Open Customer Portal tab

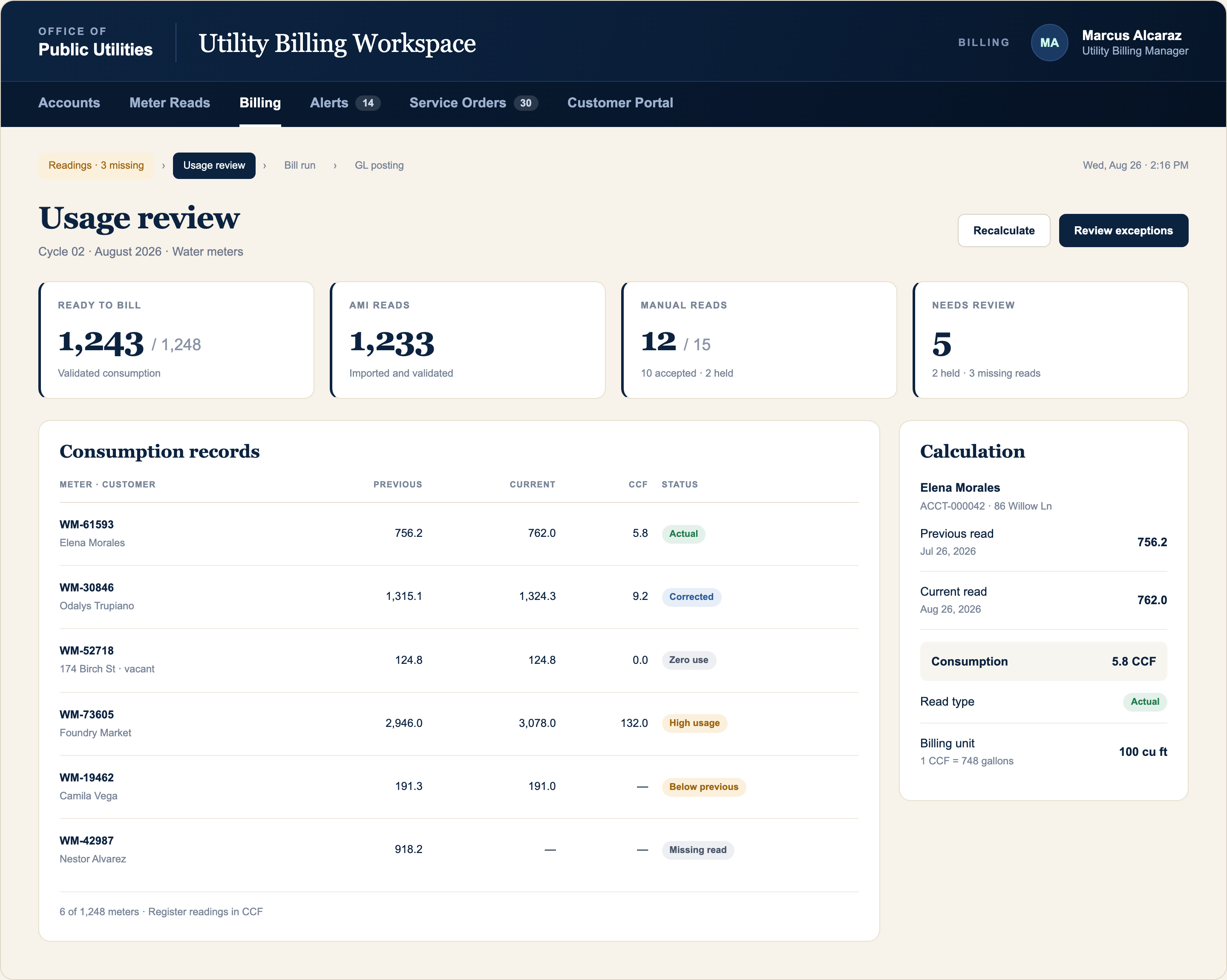620,103
